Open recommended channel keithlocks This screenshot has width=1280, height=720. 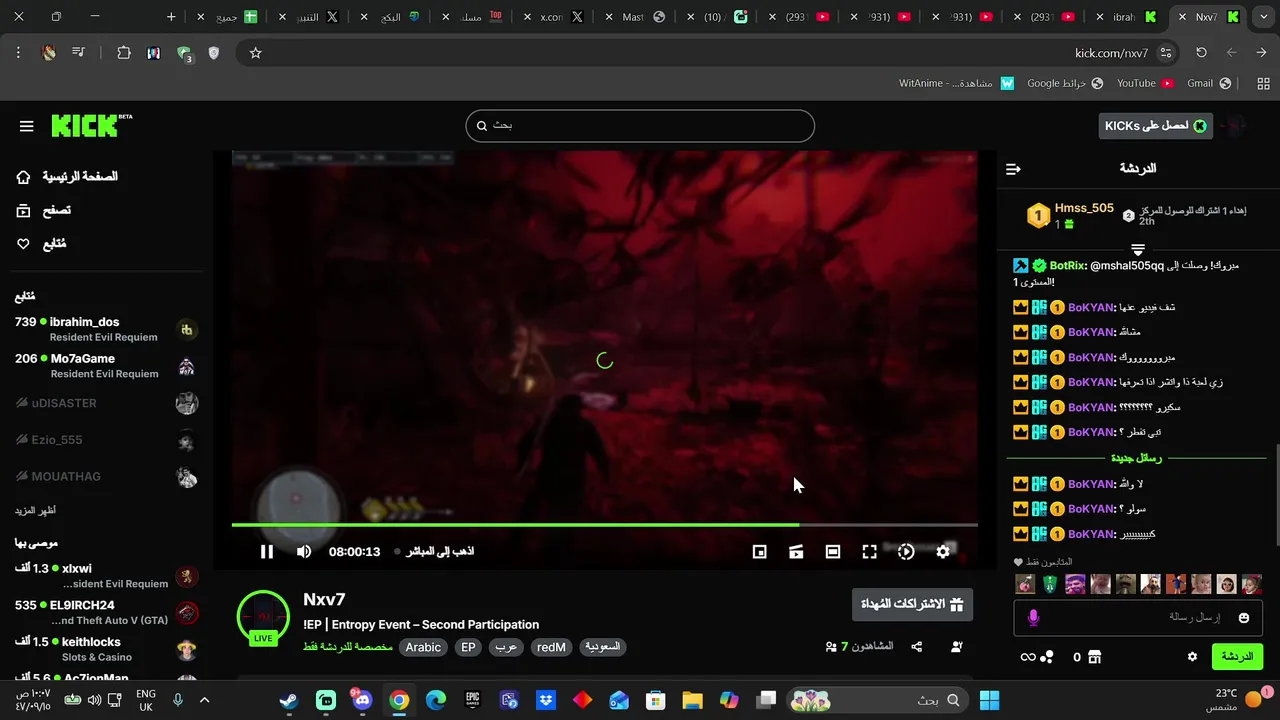pyautogui.click(x=105, y=649)
